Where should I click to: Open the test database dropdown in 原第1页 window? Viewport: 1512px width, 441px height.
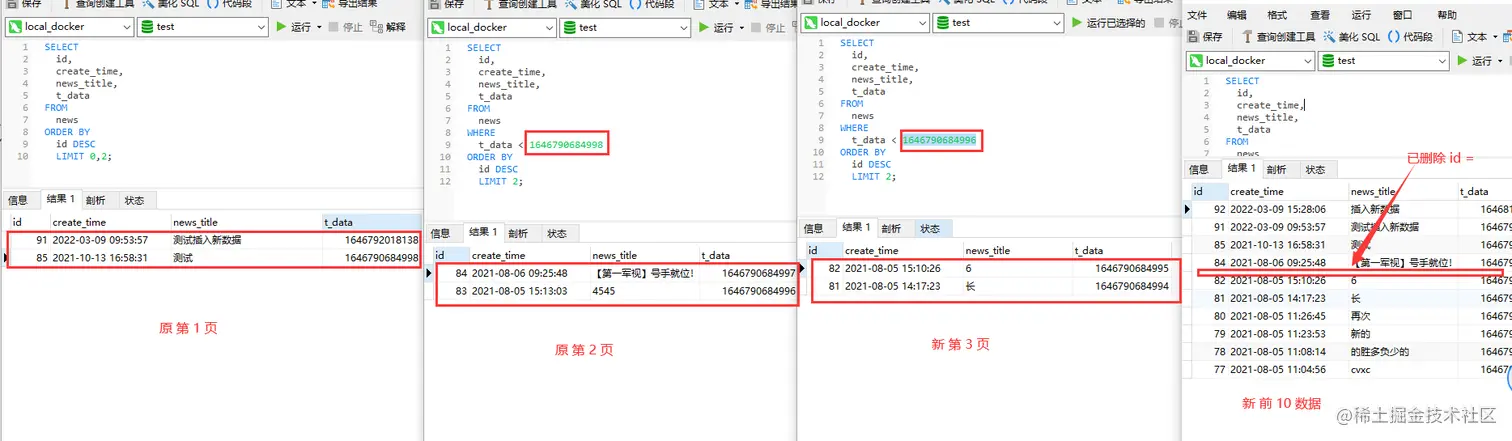202,27
